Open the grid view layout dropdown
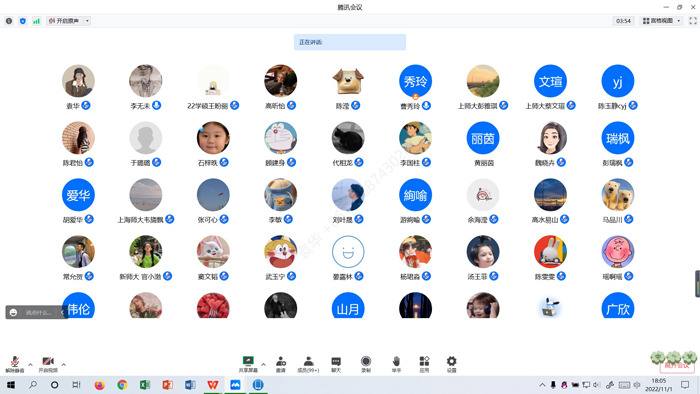This screenshot has width=700, height=394. tap(662, 21)
